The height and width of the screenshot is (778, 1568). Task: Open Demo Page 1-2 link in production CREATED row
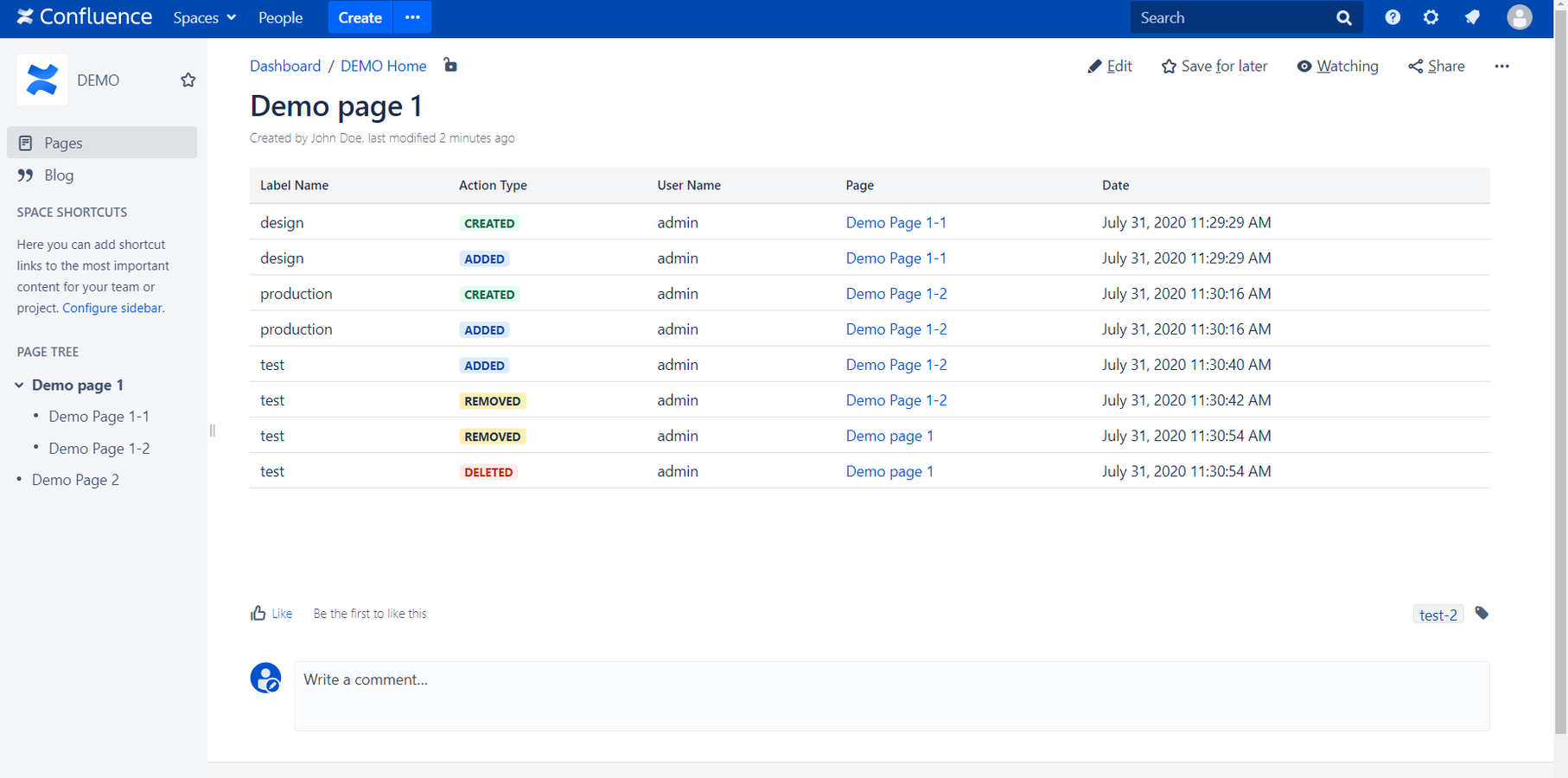896,294
